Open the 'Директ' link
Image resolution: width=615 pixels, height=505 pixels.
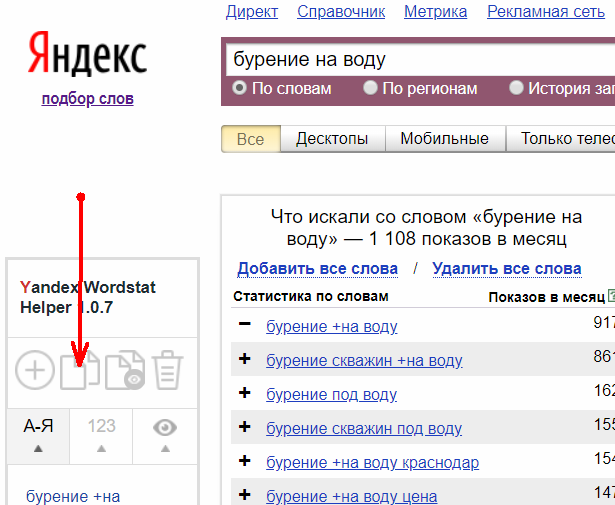coord(252,12)
